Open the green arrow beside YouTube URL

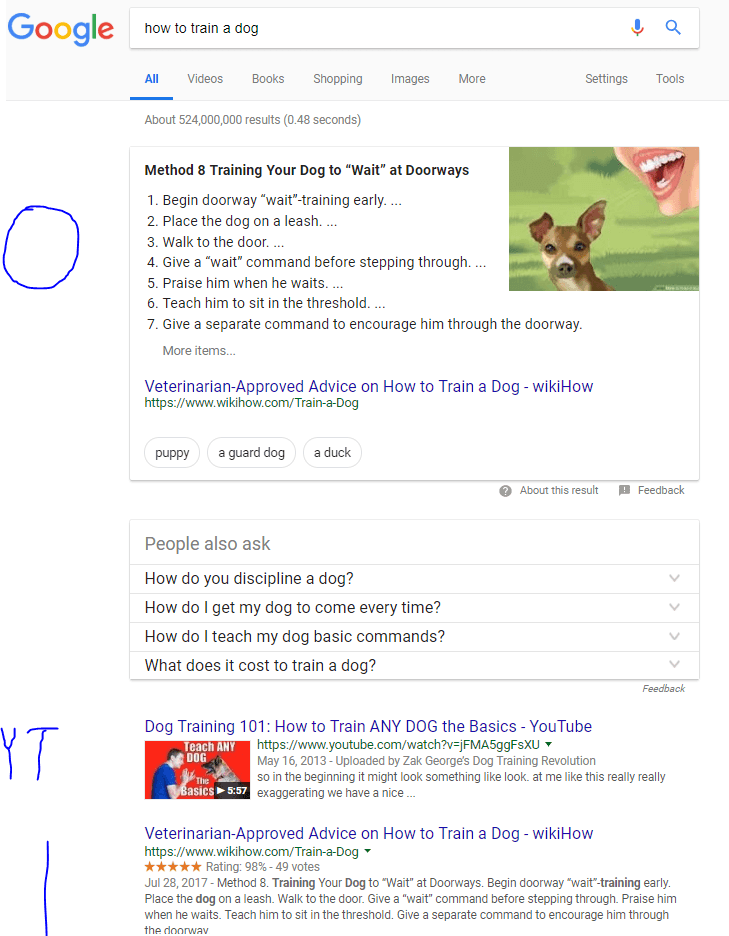[x=549, y=745]
